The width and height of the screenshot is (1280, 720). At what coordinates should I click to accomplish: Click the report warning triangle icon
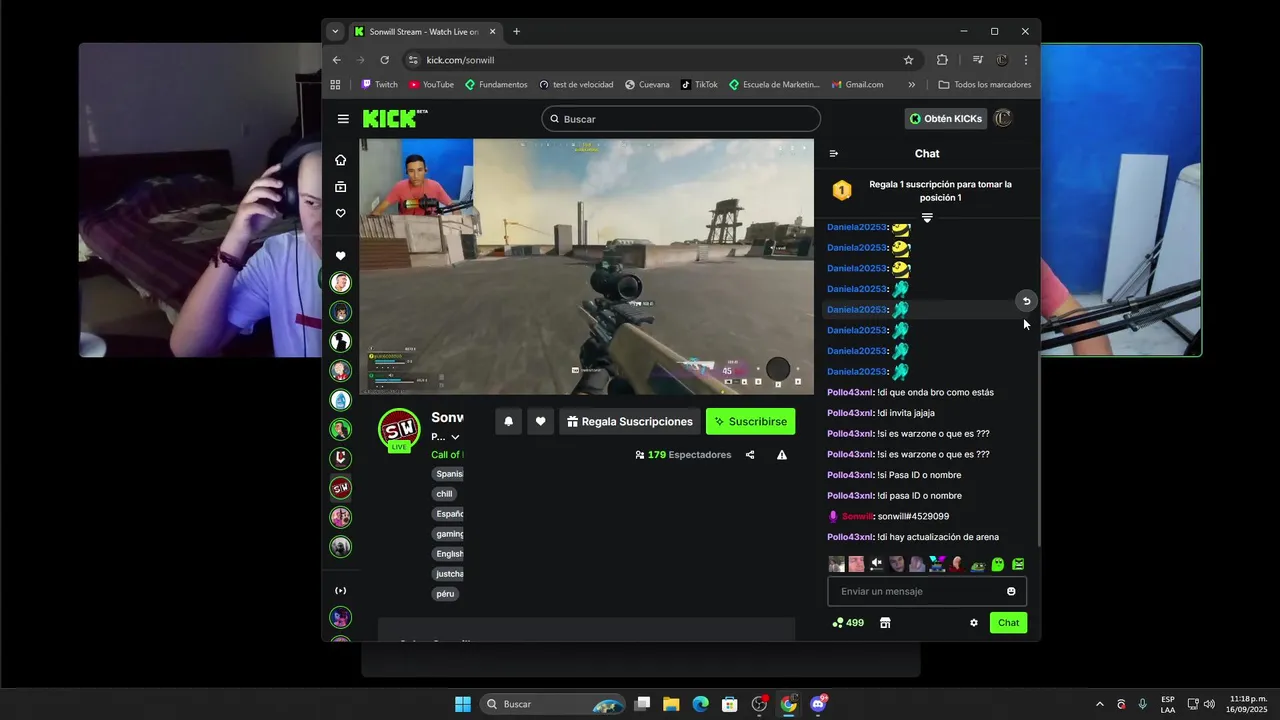point(782,455)
